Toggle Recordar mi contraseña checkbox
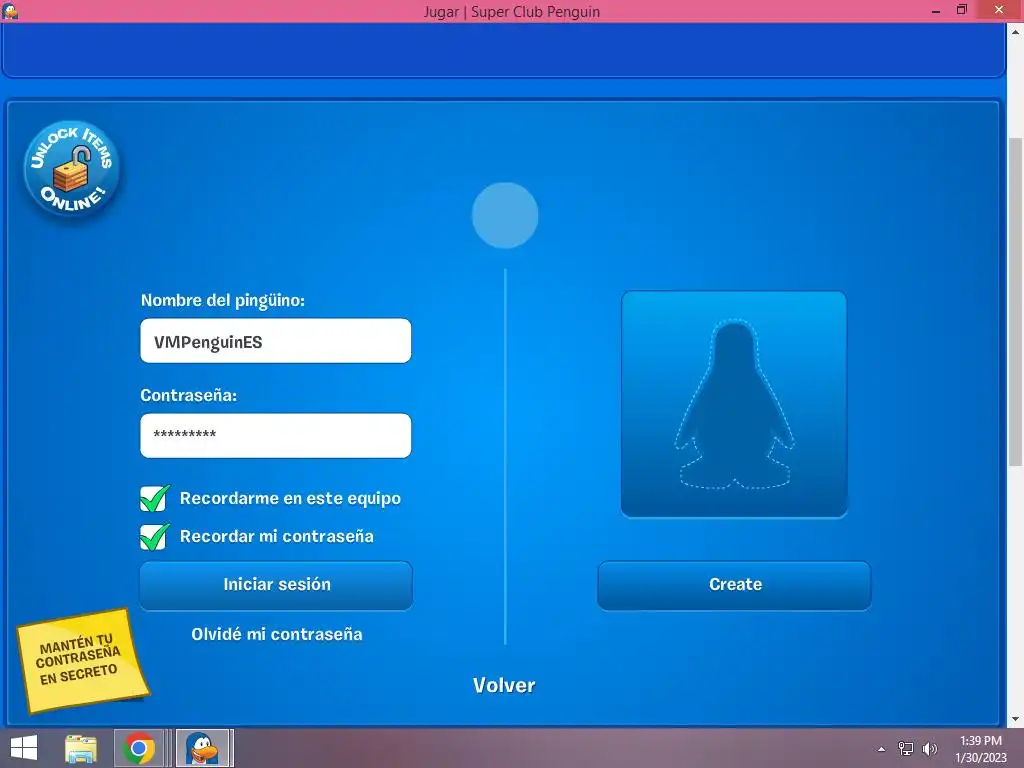 pyautogui.click(x=155, y=536)
